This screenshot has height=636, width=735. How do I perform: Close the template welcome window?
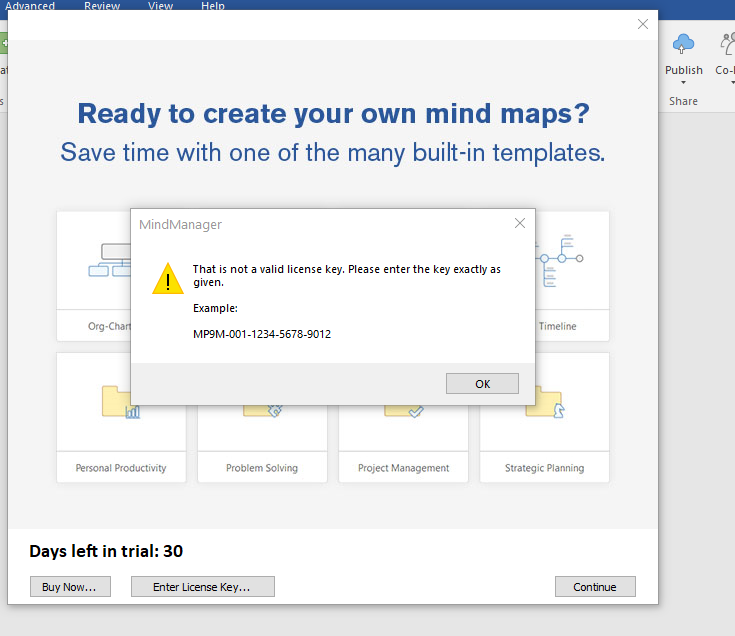tap(643, 24)
